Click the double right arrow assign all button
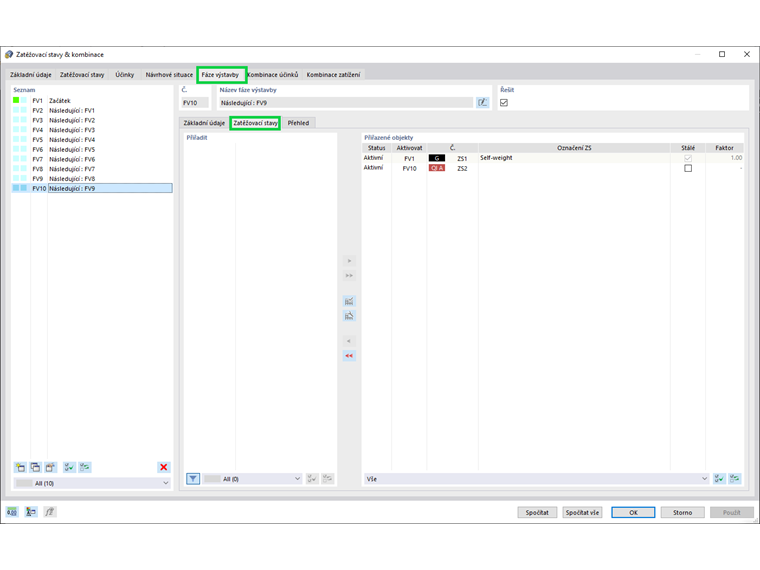The image size is (760, 570). click(x=349, y=276)
